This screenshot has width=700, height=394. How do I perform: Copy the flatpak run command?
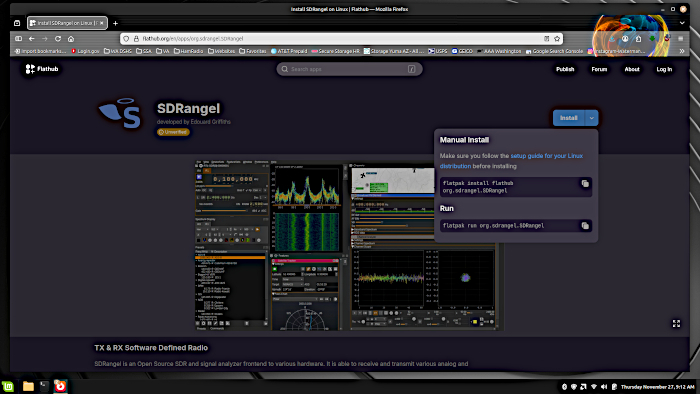pos(585,226)
